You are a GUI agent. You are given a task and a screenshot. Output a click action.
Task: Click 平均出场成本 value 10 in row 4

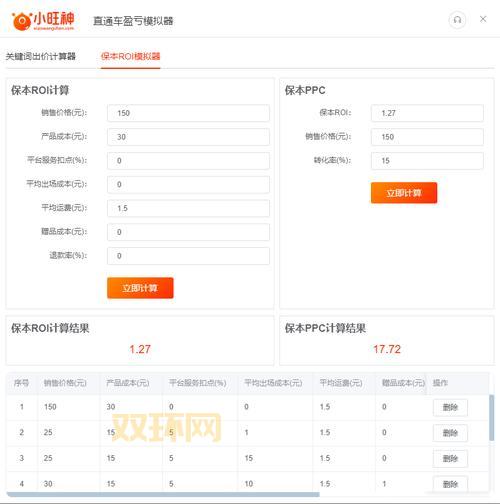click(x=249, y=484)
